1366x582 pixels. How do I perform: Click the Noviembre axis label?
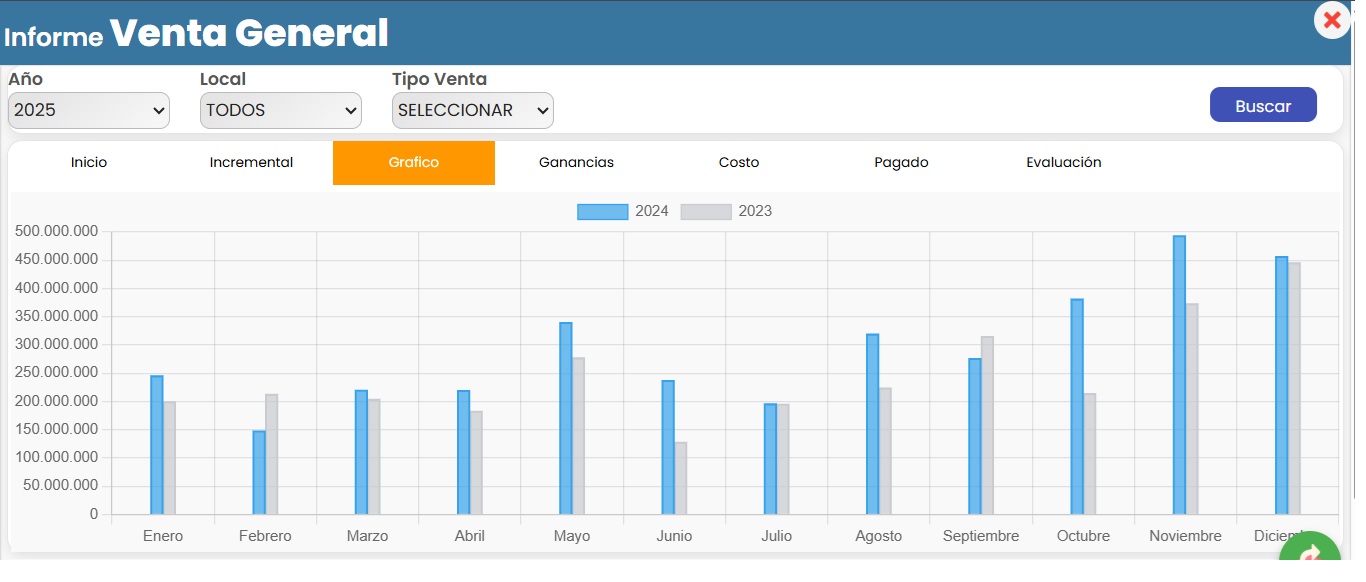[1185, 536]
